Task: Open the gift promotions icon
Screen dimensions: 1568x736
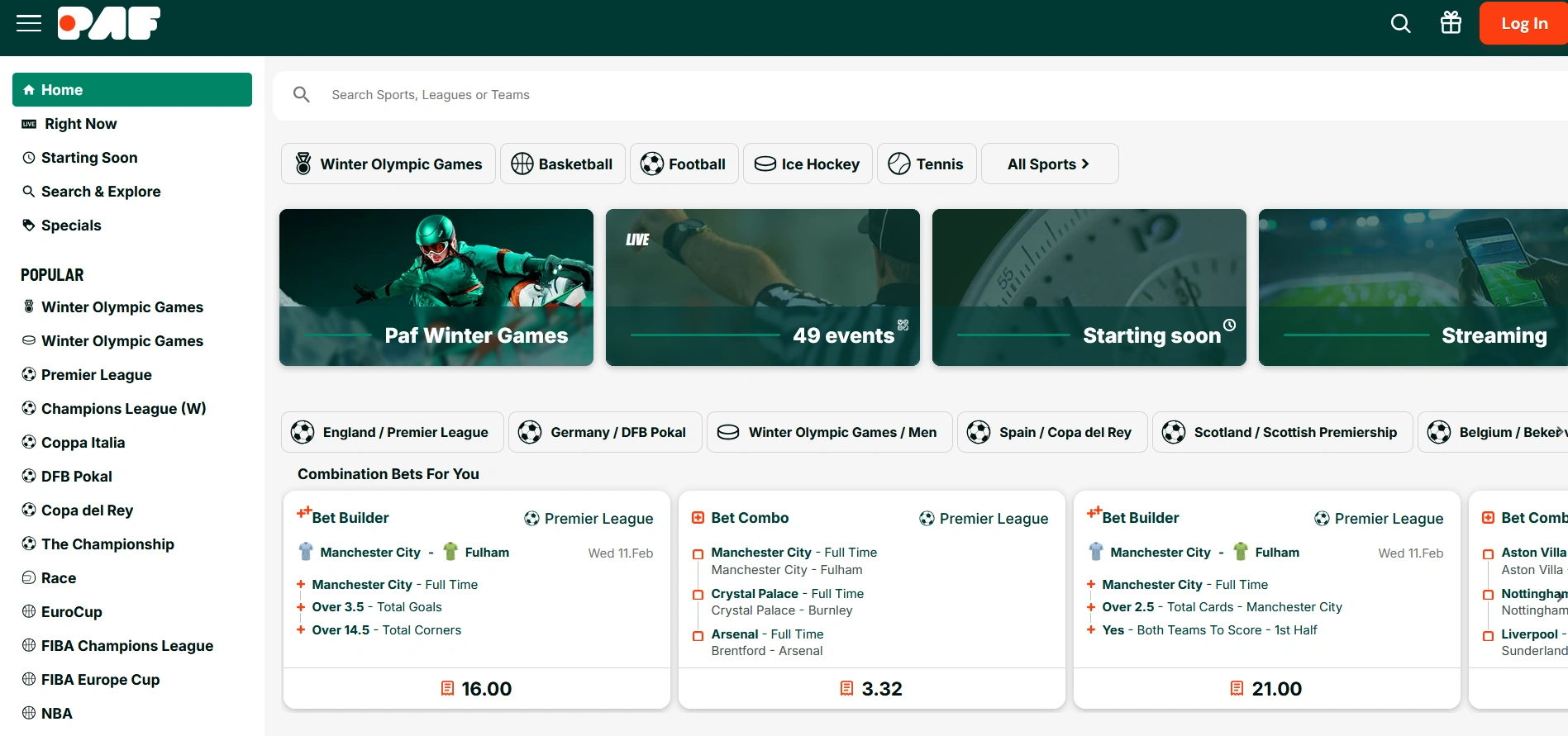Action: tap(1451, 23)
